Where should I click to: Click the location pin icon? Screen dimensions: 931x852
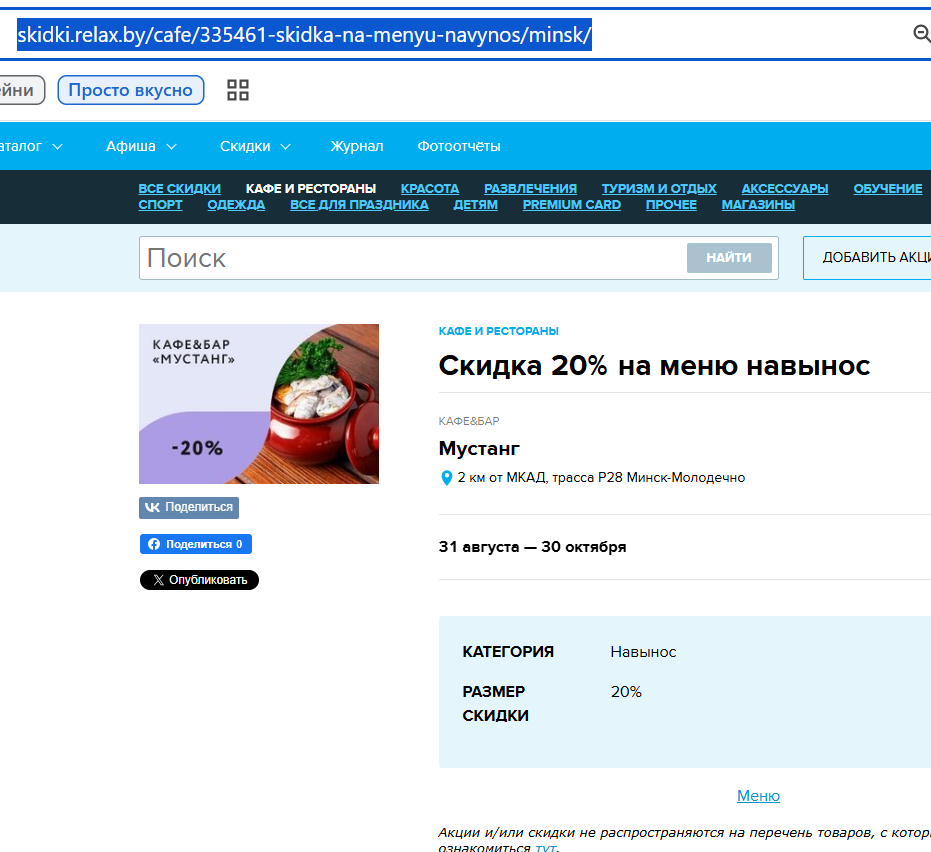coord(446,478)
